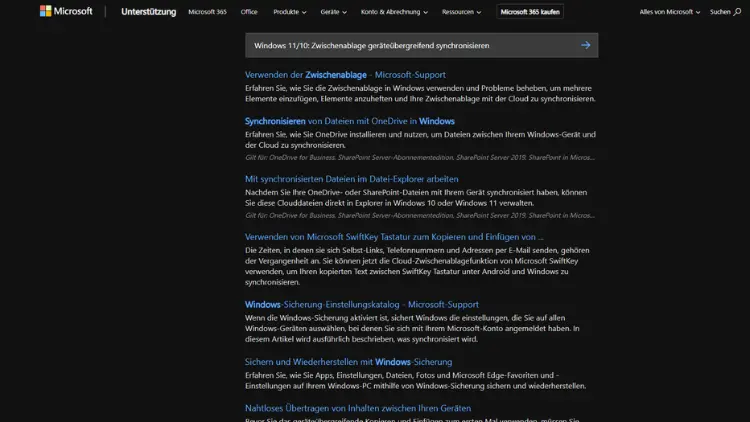This screenshot has width=750, height=422.
Task: Expand the Alles von Microsoft dropdown
Action: (670, 11)
